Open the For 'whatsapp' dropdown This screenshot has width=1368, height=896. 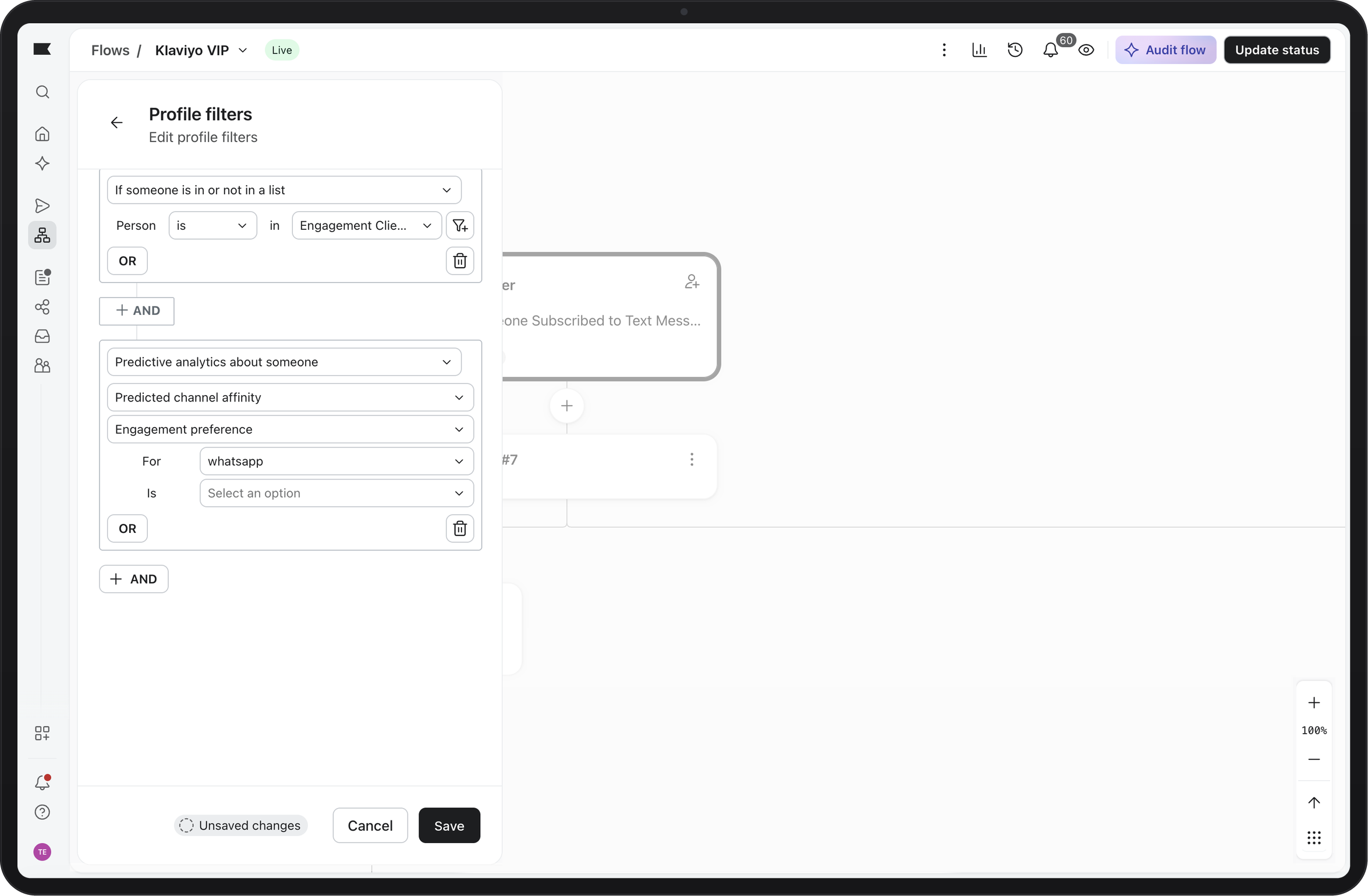coord(336,461)
